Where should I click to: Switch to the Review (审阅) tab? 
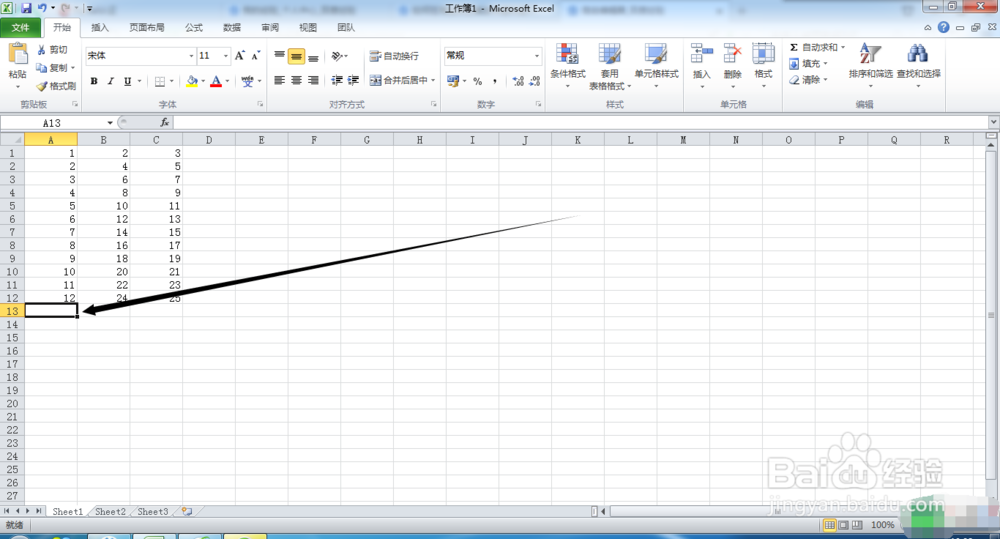pyautogui.click(x=270, y=27)
